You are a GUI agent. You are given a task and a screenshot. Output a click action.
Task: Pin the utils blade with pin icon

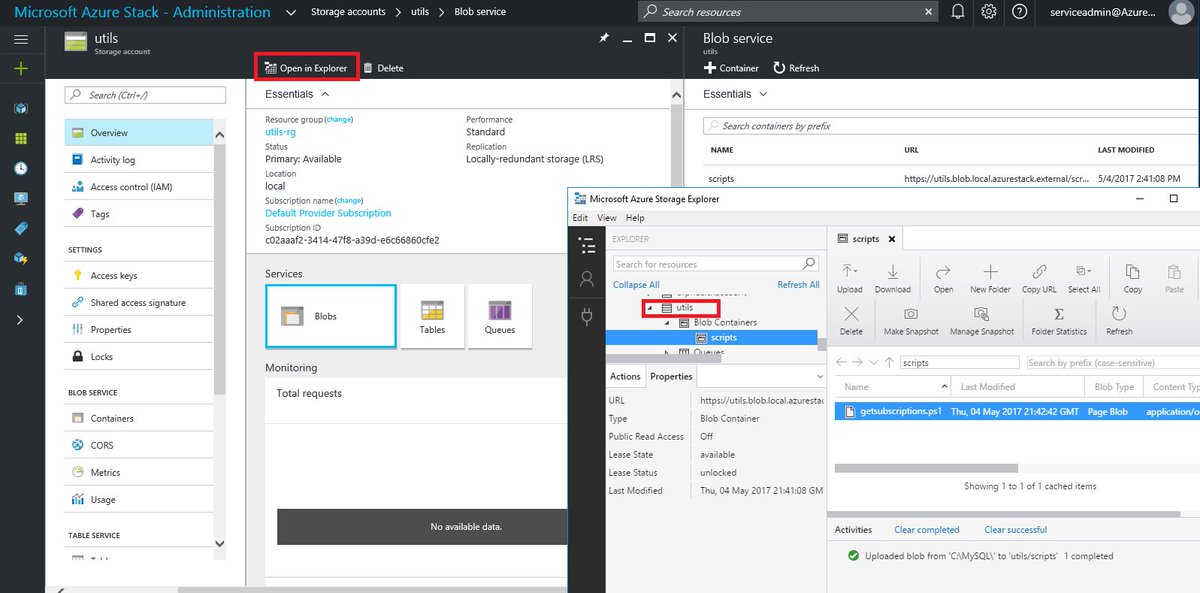pyautogui.click(x=603, y=38)
